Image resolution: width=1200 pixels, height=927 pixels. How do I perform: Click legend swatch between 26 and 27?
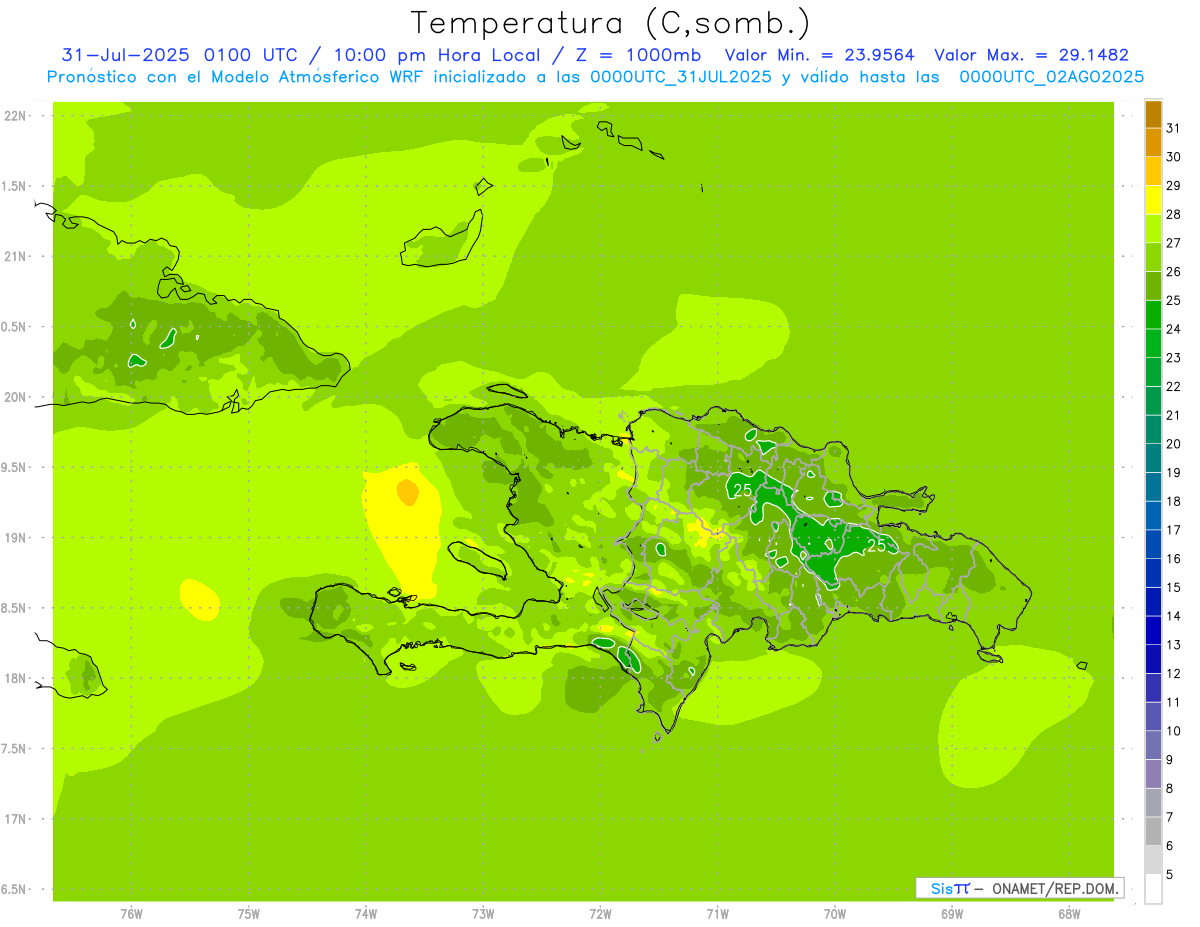point(1153,257)
